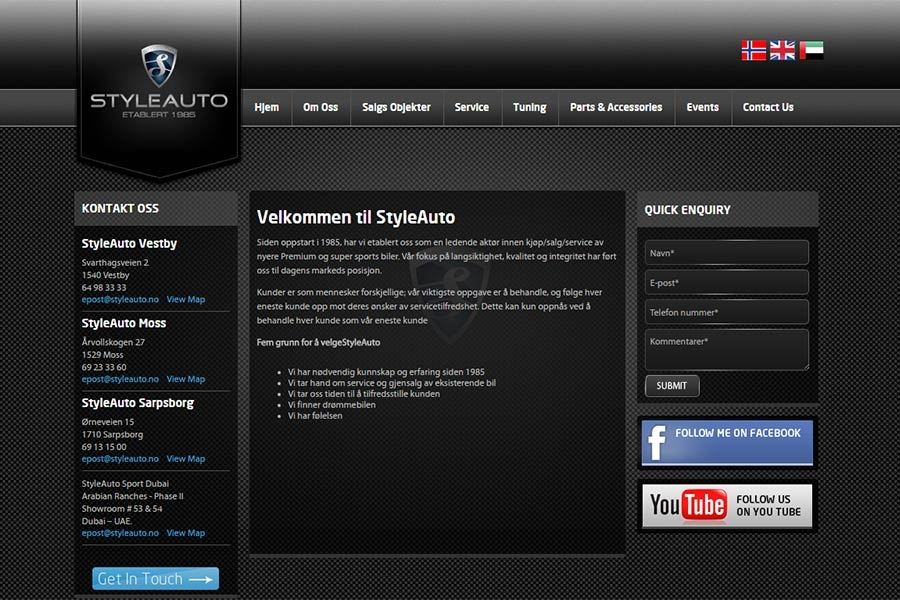Click the phone number 64 98 33 33
The image size is (900, 600).
pyautogui.click(x=104, y=288)
